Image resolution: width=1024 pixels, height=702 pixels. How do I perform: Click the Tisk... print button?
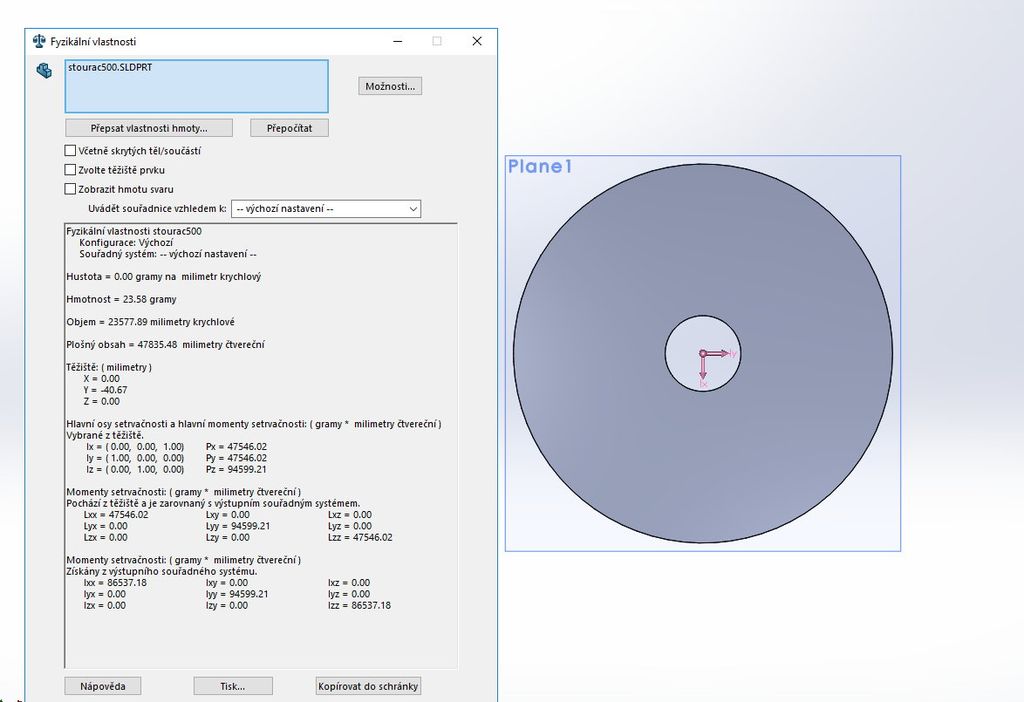[x=232, y=686]
